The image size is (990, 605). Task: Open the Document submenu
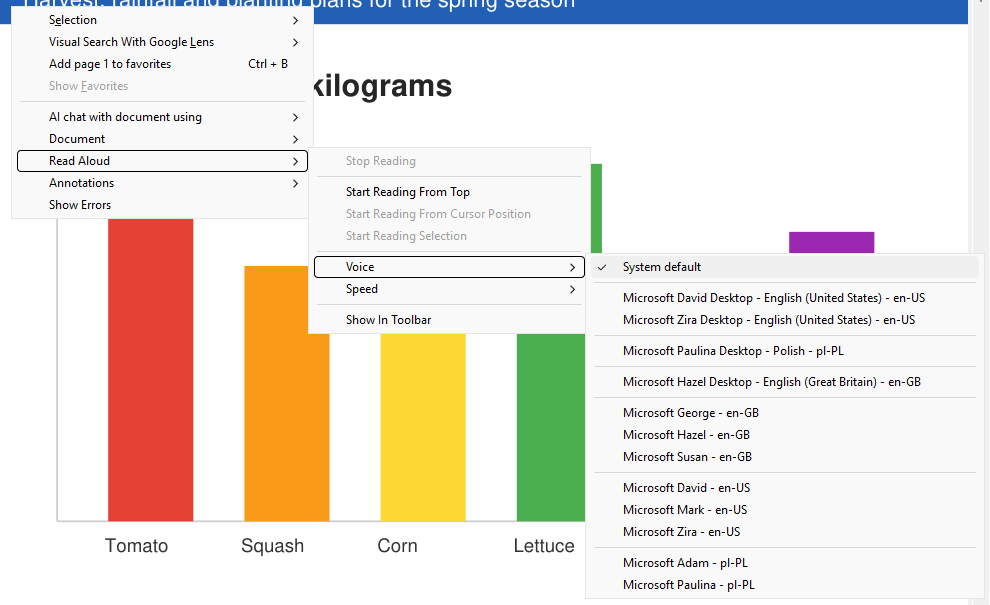coord(162,139)
